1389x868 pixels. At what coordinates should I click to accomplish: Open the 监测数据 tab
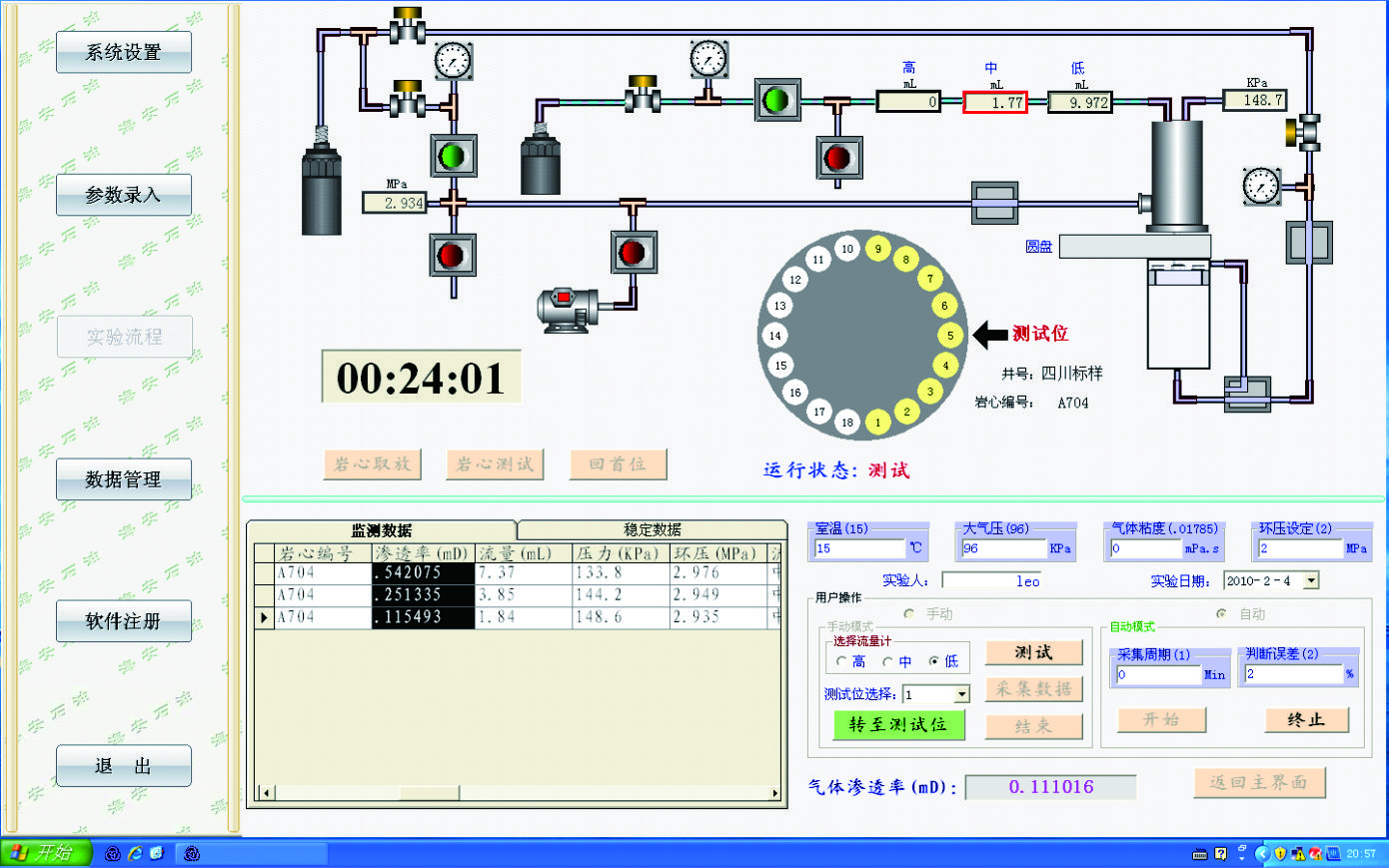coord(381,530)
